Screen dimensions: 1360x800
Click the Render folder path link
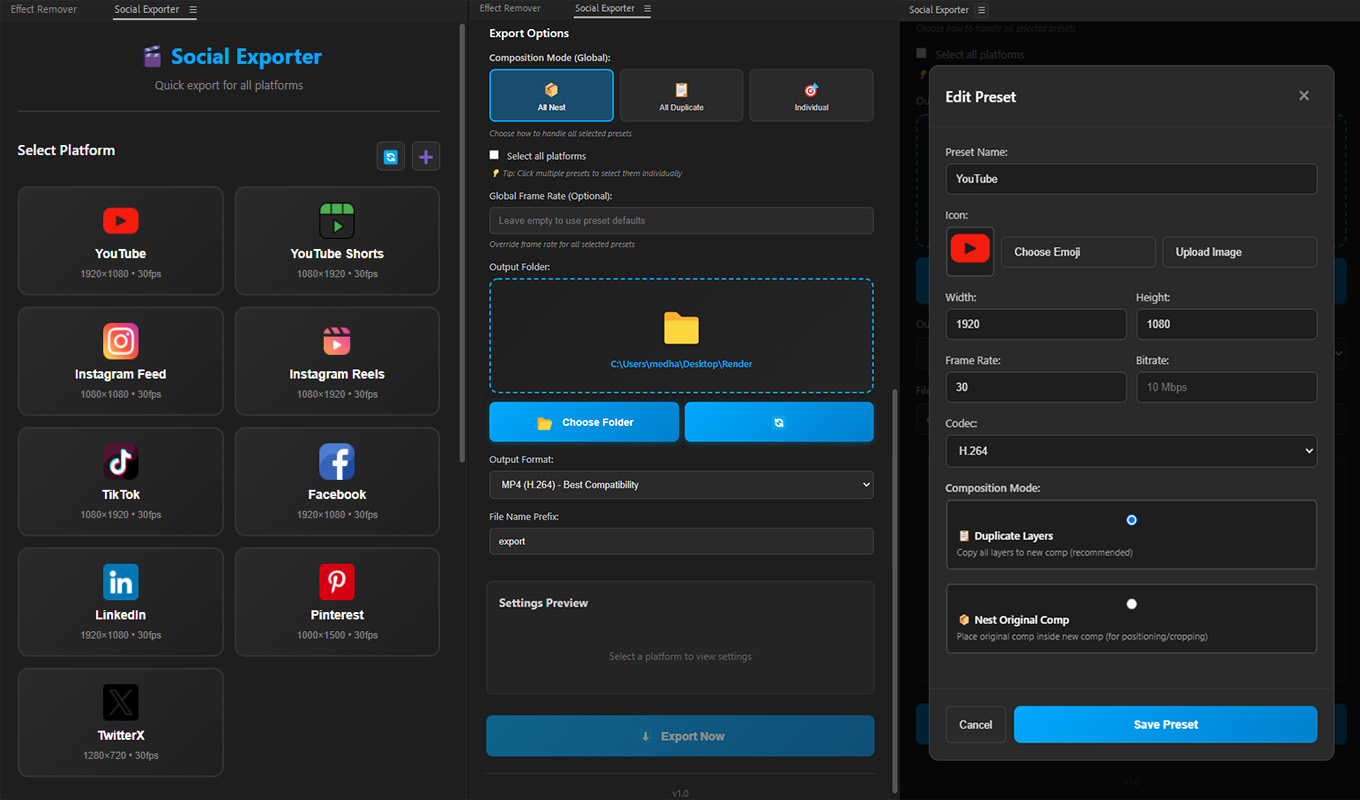(681, 364)
